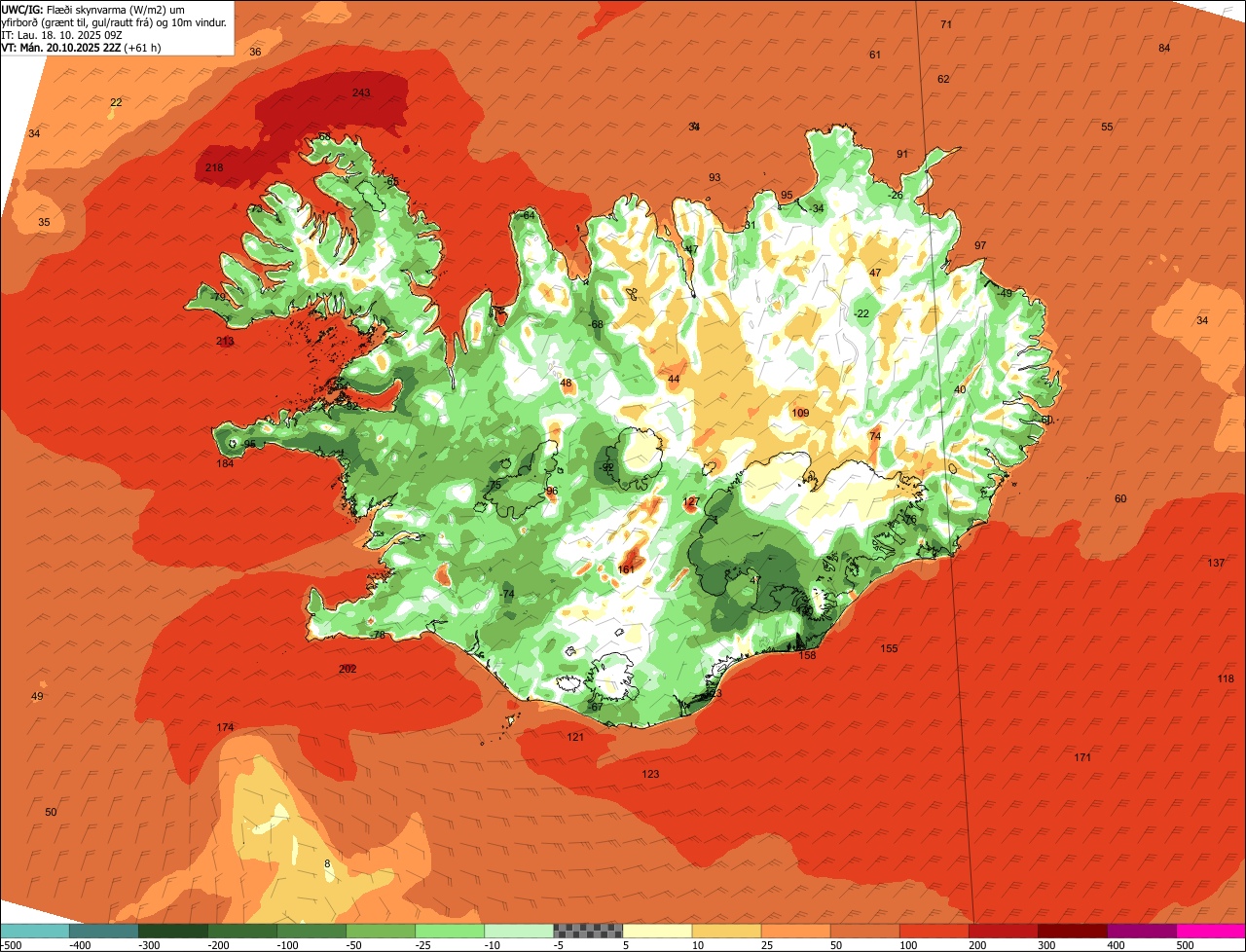Select the green swatch between -50 and -25
The width and height of the screenshot is (1246, 952).
coord(382,931)
